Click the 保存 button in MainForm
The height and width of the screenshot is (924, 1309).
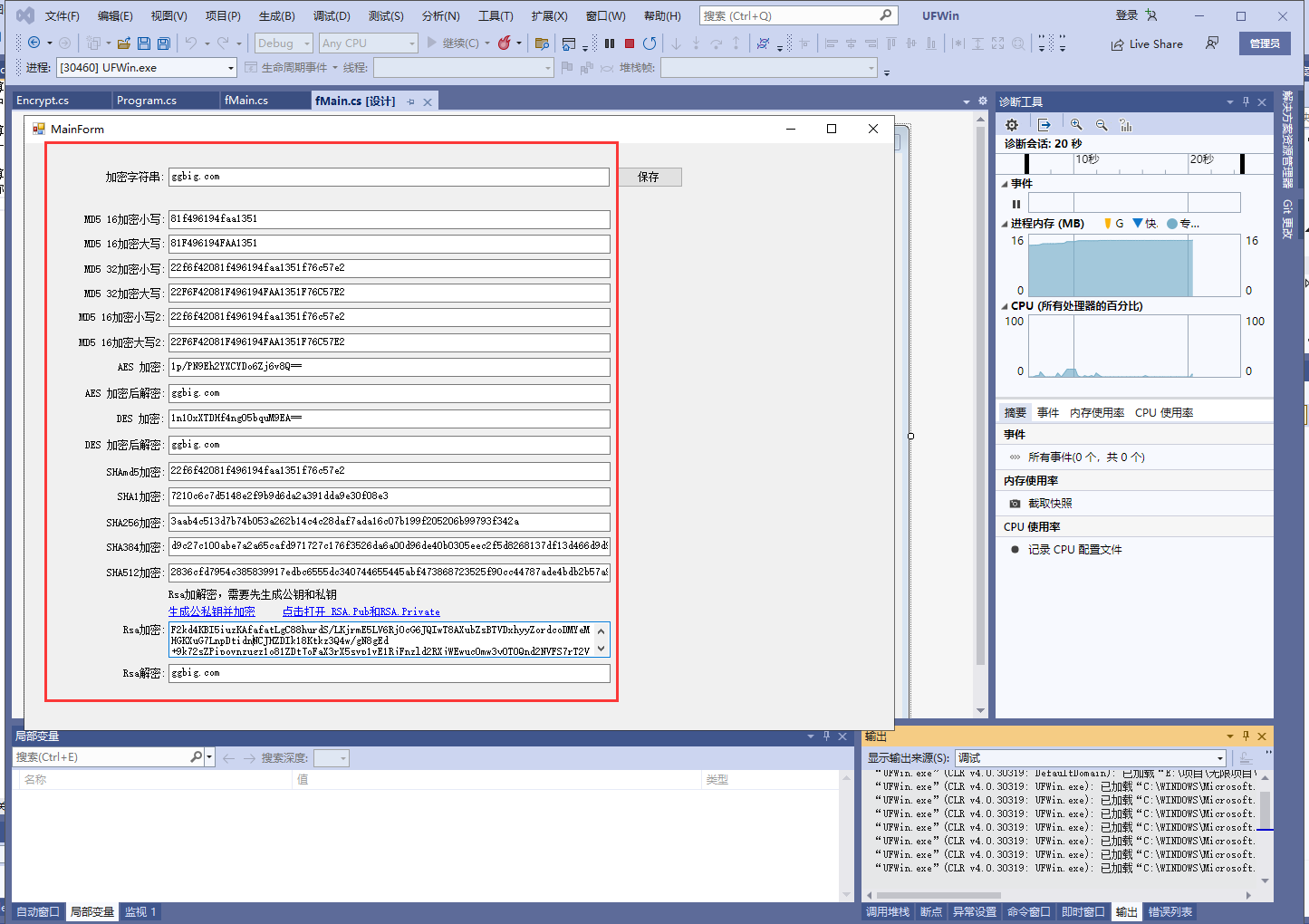click(649, 178)
